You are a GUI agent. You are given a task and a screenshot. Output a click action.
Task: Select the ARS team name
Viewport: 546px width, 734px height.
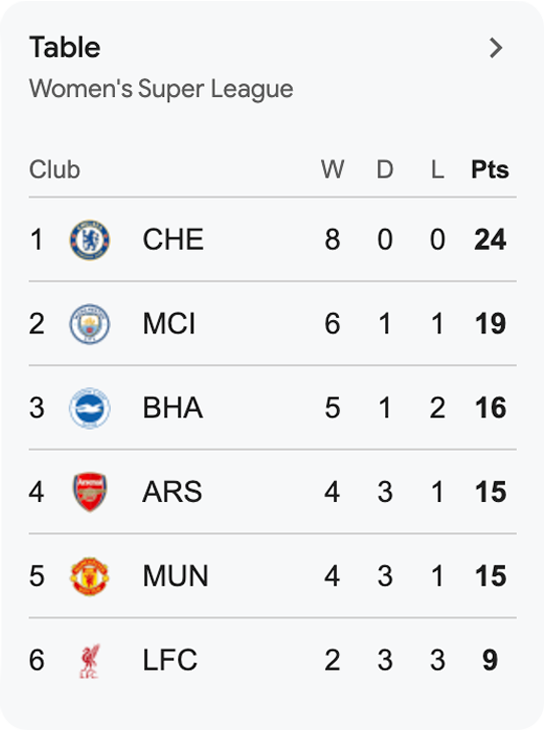click(172, 492)
